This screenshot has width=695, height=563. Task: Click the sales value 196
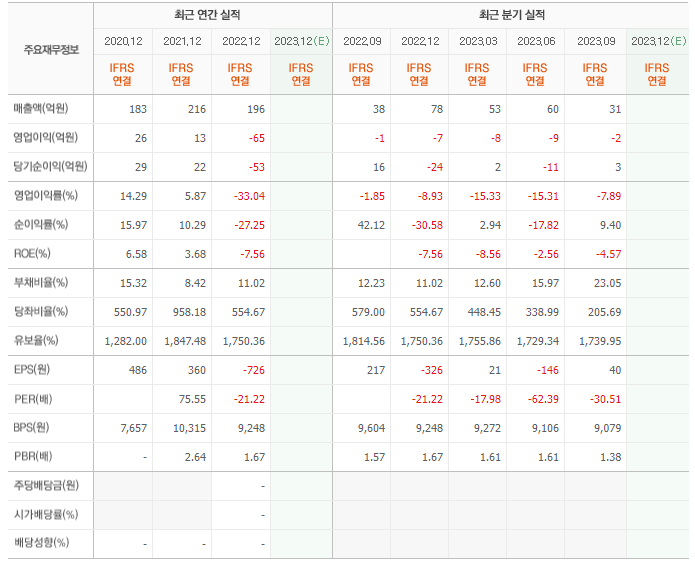[256, 109]
